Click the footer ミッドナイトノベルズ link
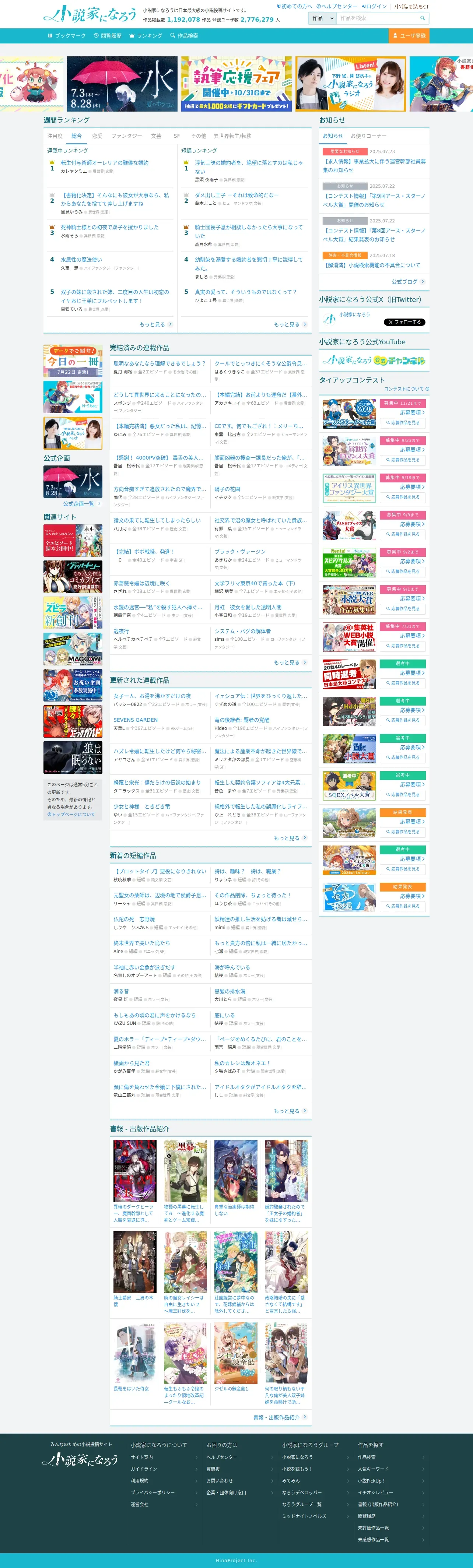The image size is (473, 1568). (x=304, y=1516)
